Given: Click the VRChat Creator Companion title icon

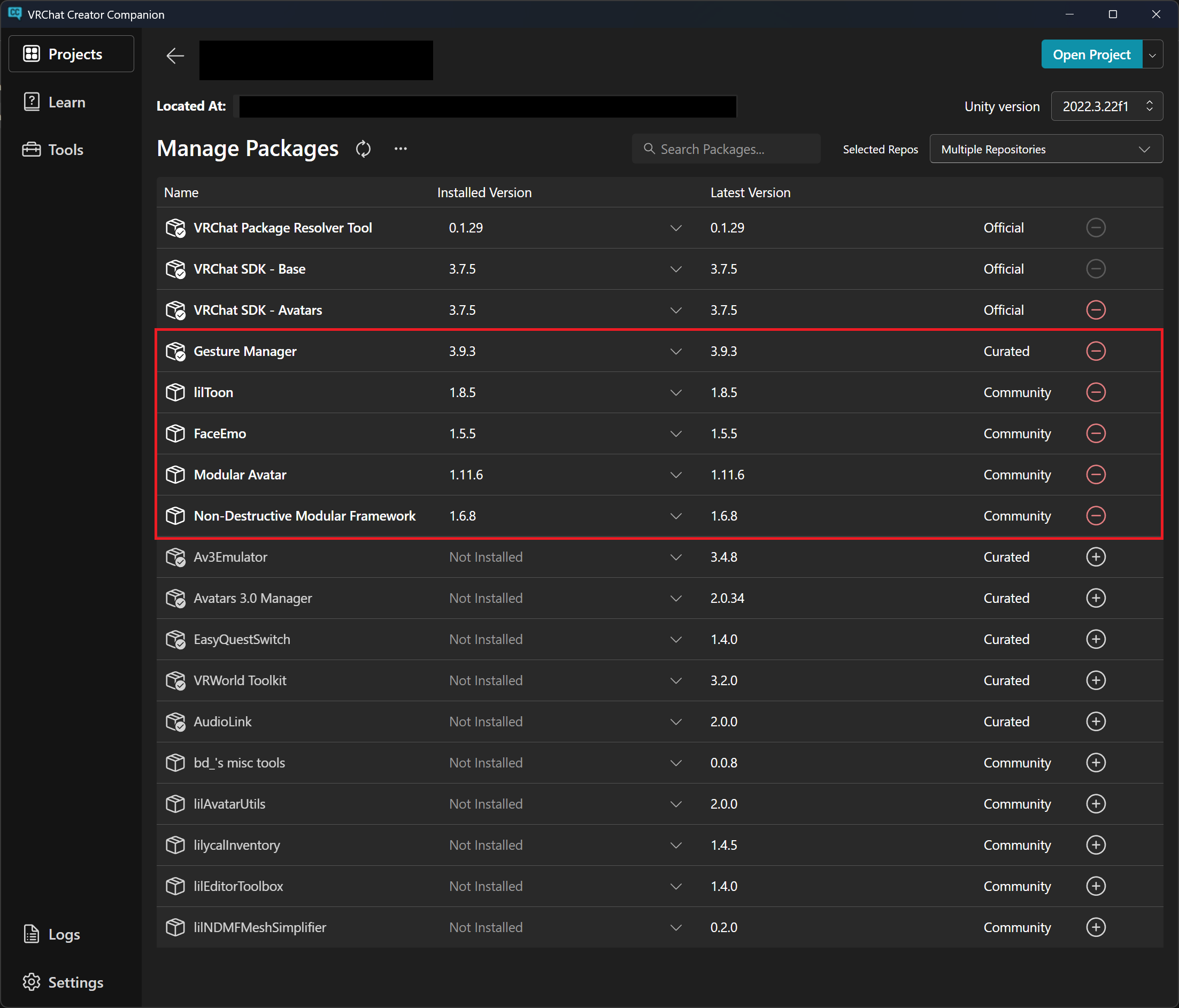Looking at the screenshot, I should tap(15, 14).
